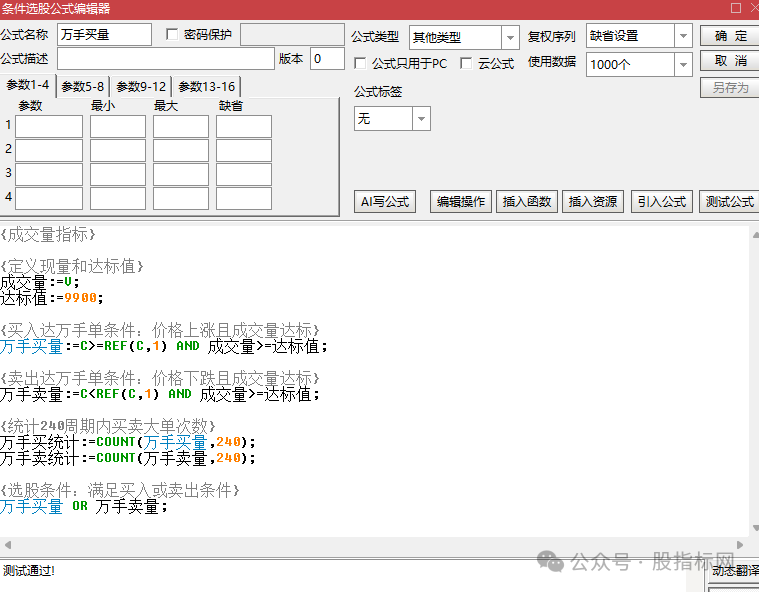Click the 测试通过! status message
The width and height of the screenshot is (759, 592).
point(29,571)
